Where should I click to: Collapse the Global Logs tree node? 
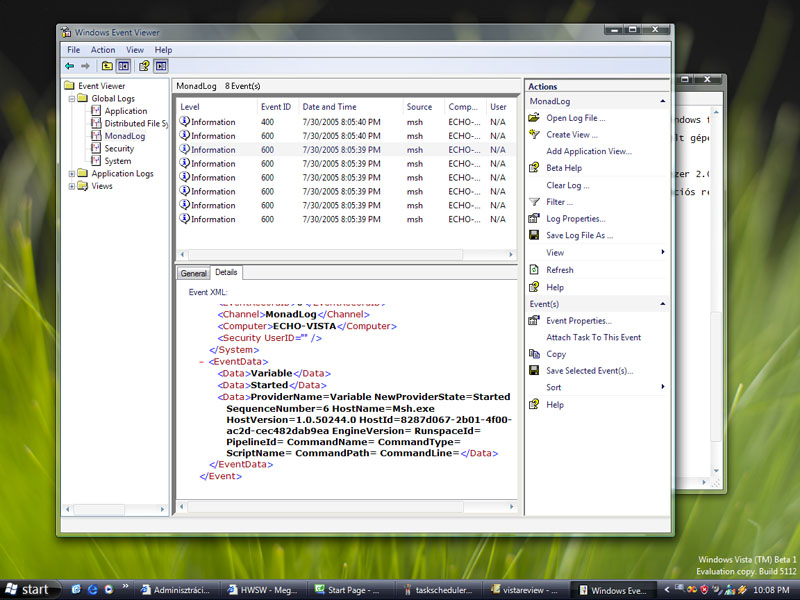point(72,99)
